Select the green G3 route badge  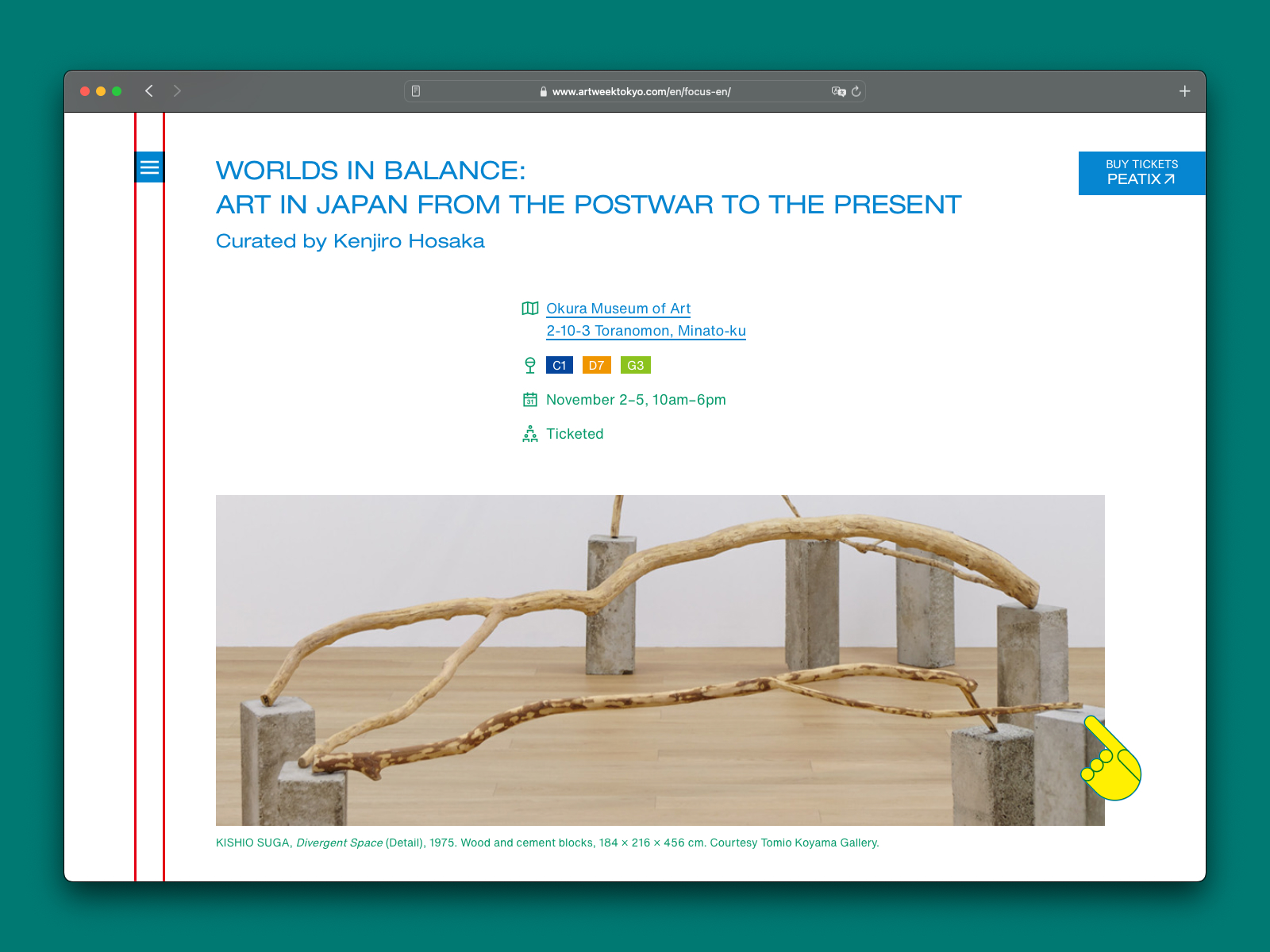(x=635, y=365)
